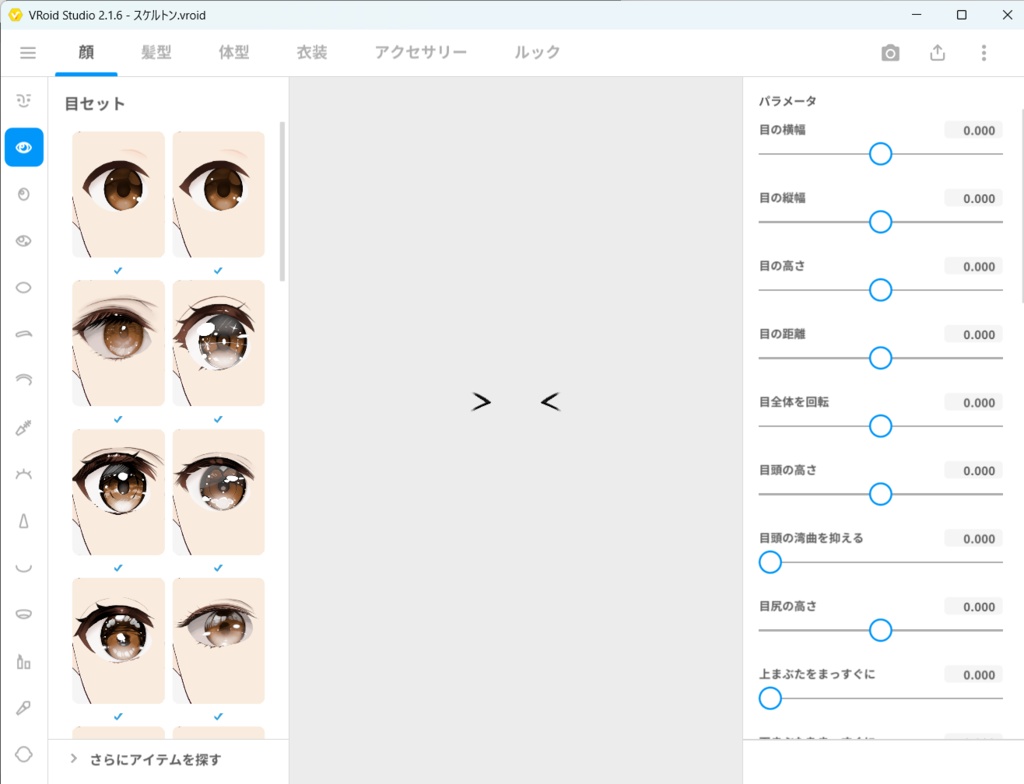The height and width of the screenshot is (784, 1024).
Task: Open the Nose category icon
Action: pos(24,521)
